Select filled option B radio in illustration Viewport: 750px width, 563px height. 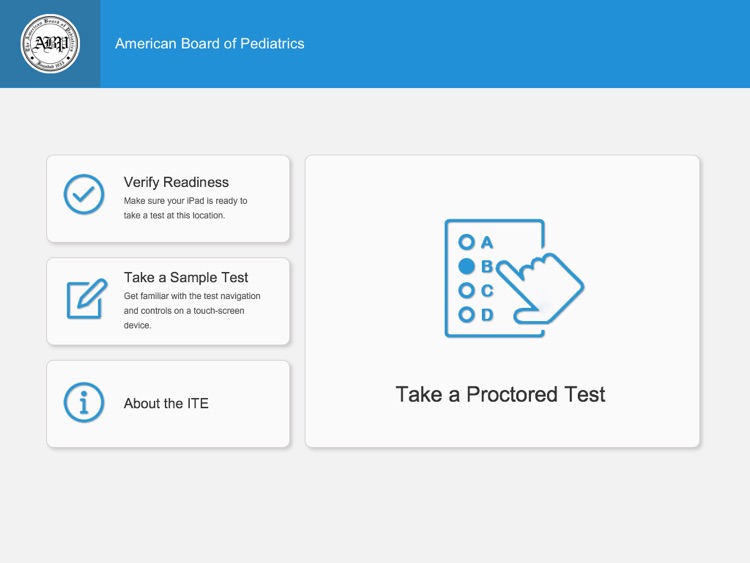pyautogui.click(x=466, y=266)
